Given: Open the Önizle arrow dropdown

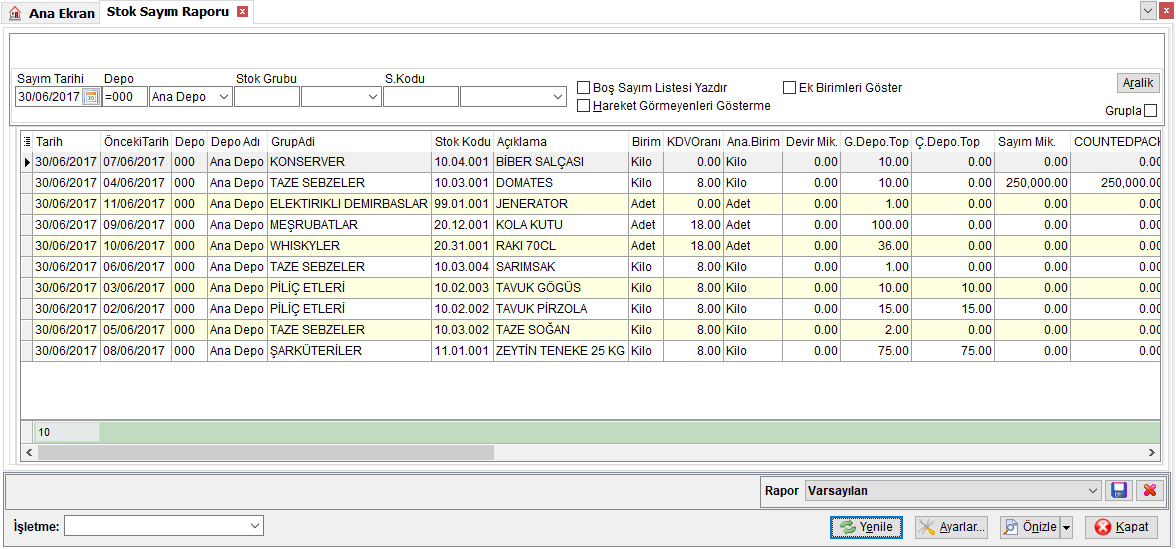Looking at the screenshot, I should point(1066,527).
